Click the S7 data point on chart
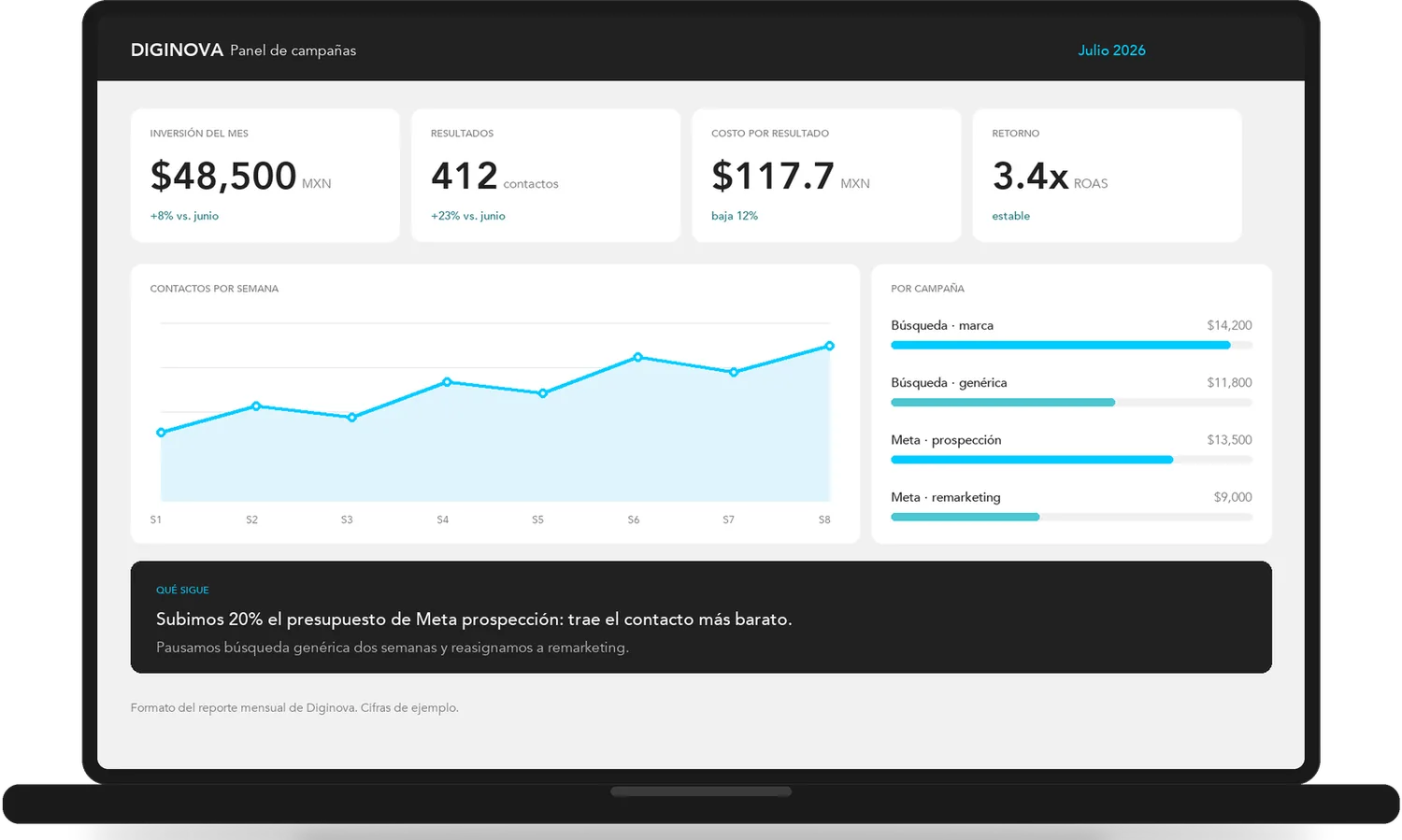This screenshot has width=1402, height=840. click(x=734, y=372)
